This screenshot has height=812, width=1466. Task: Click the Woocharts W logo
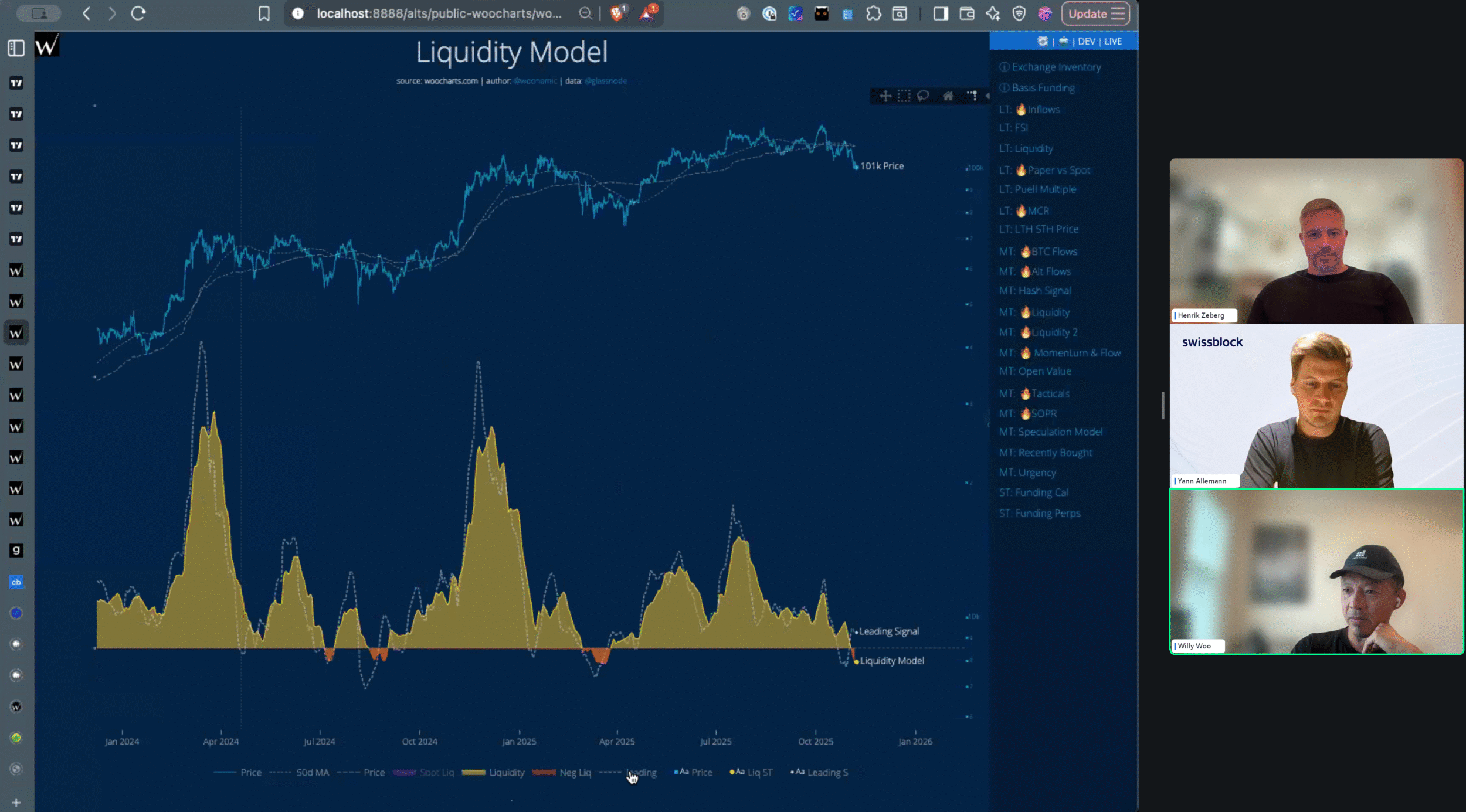coord(47,45)
